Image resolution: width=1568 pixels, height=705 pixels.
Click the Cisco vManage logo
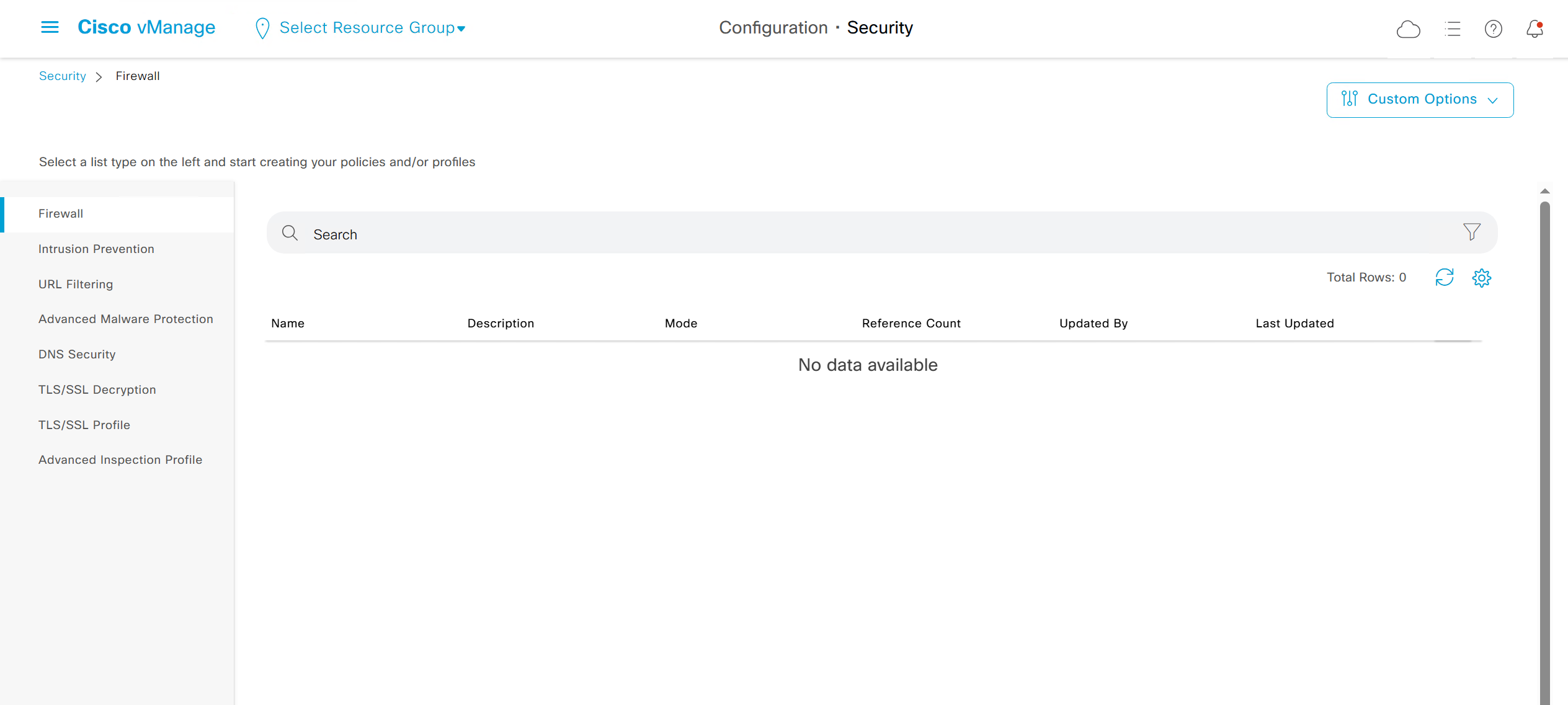[x=146, y=27]
